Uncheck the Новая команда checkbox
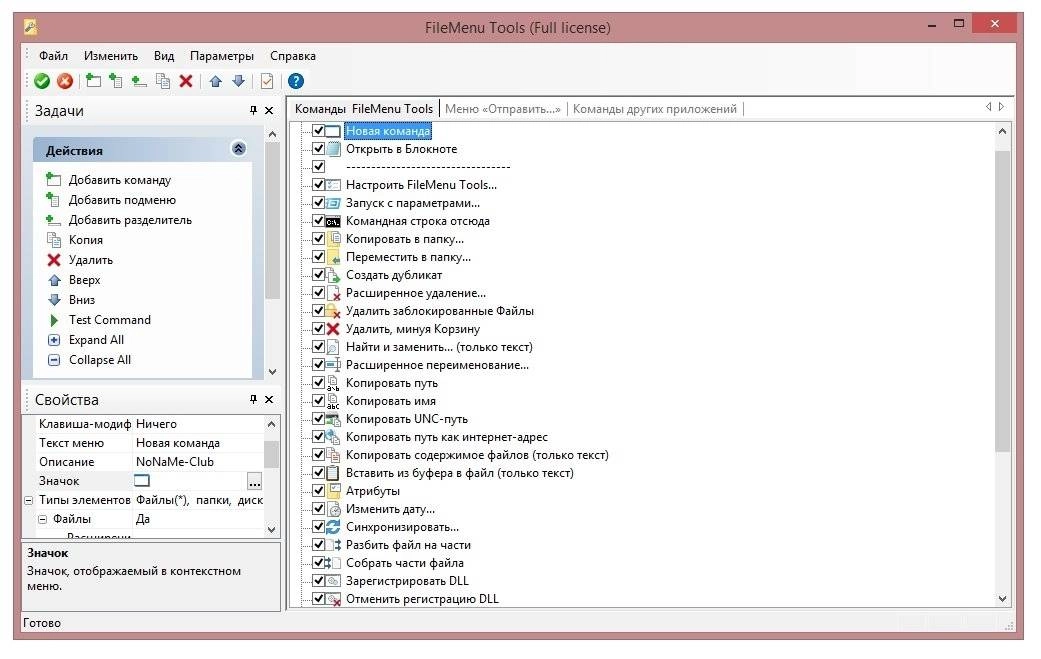 click(x=319, y=130)
